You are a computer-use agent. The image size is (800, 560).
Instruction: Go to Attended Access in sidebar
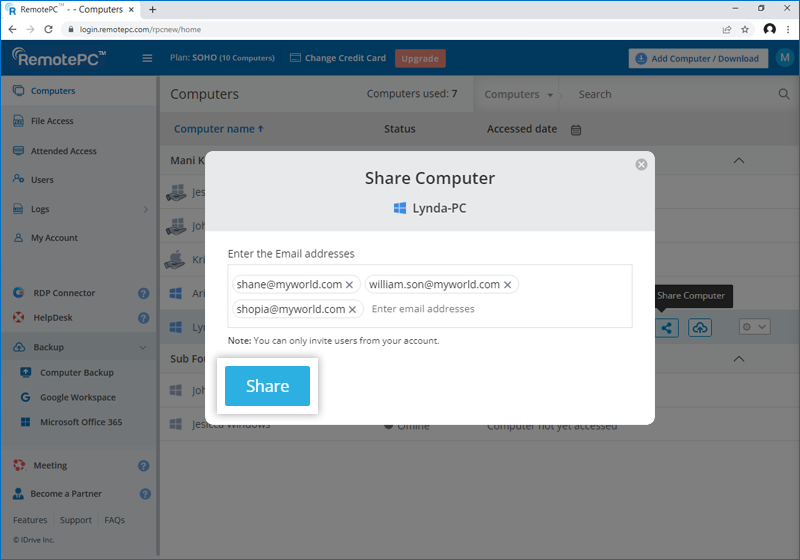[63, 151]
